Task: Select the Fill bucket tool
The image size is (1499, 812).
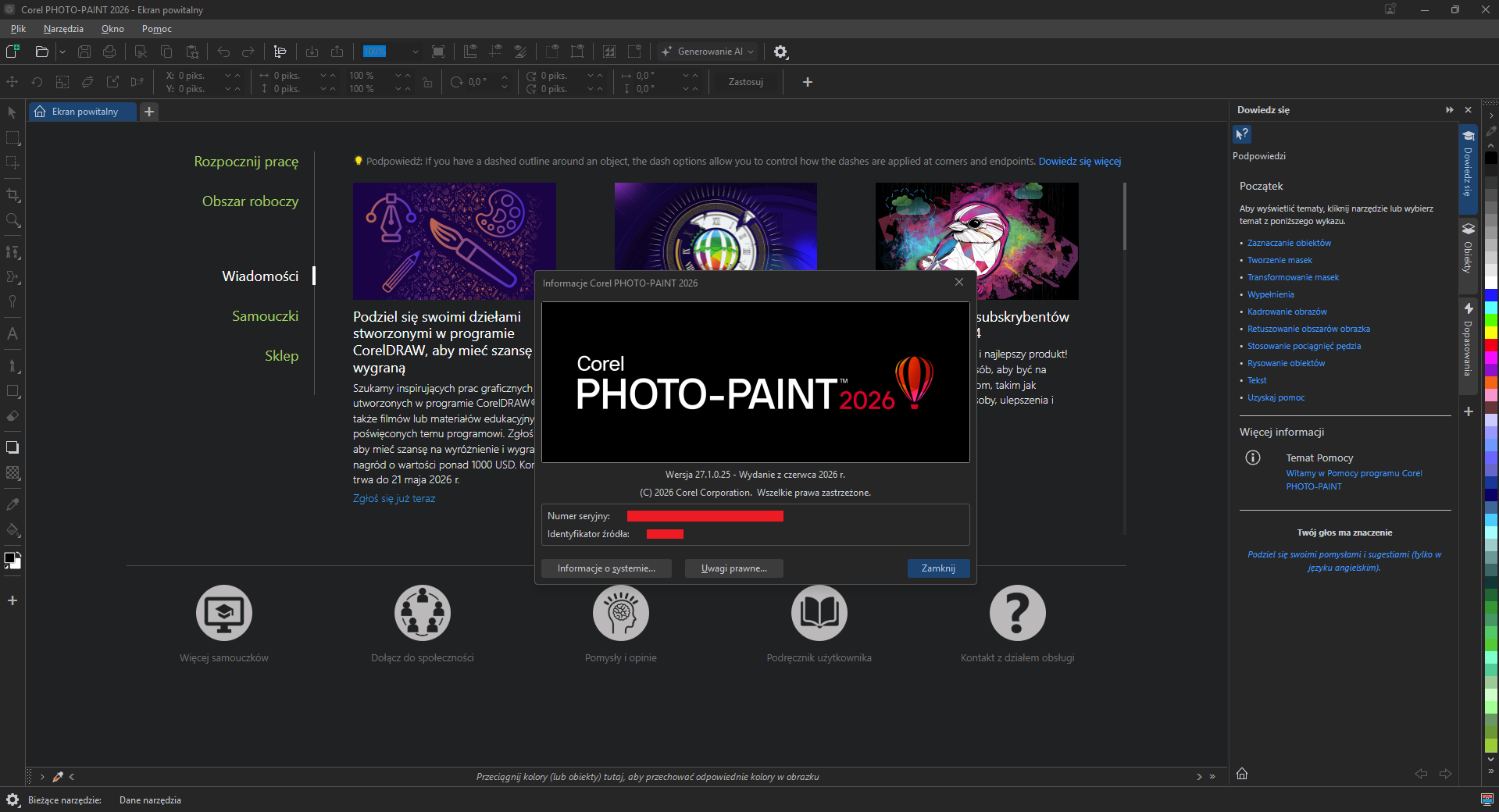Action: click(x=12, y=530)
